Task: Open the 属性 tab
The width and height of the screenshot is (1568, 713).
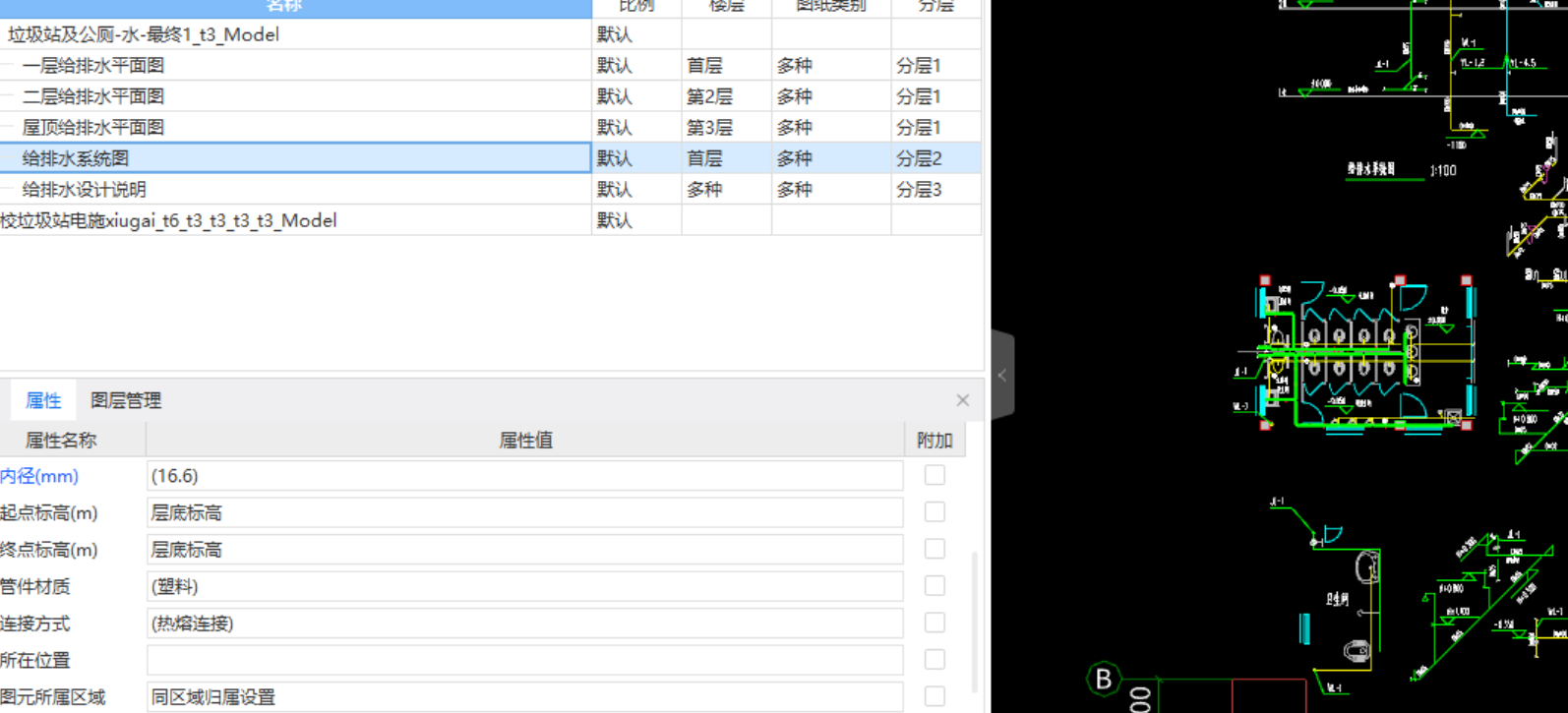Action: pos(43,400)
